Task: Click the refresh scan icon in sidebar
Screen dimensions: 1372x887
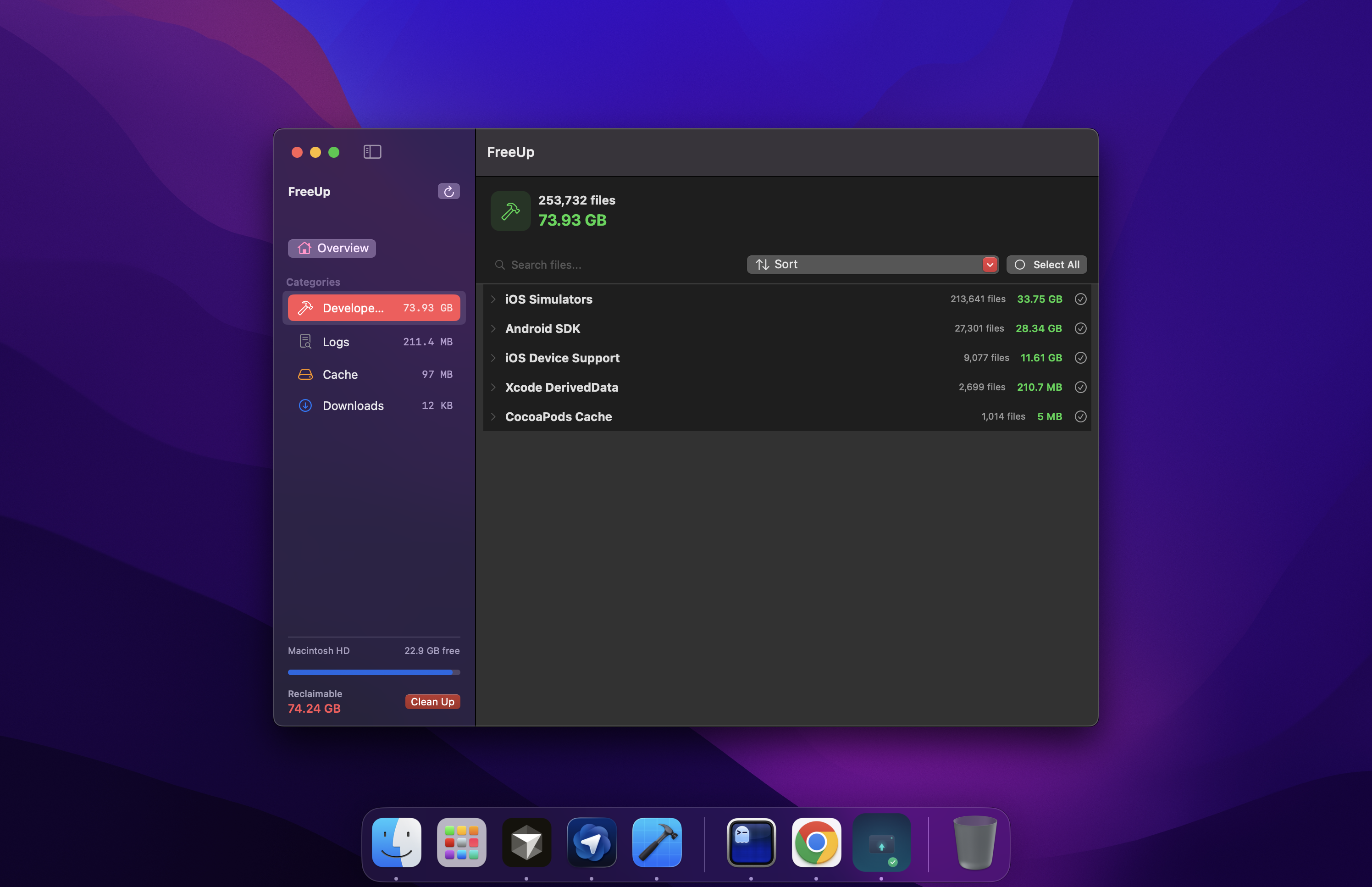Action: click(448, 191)
